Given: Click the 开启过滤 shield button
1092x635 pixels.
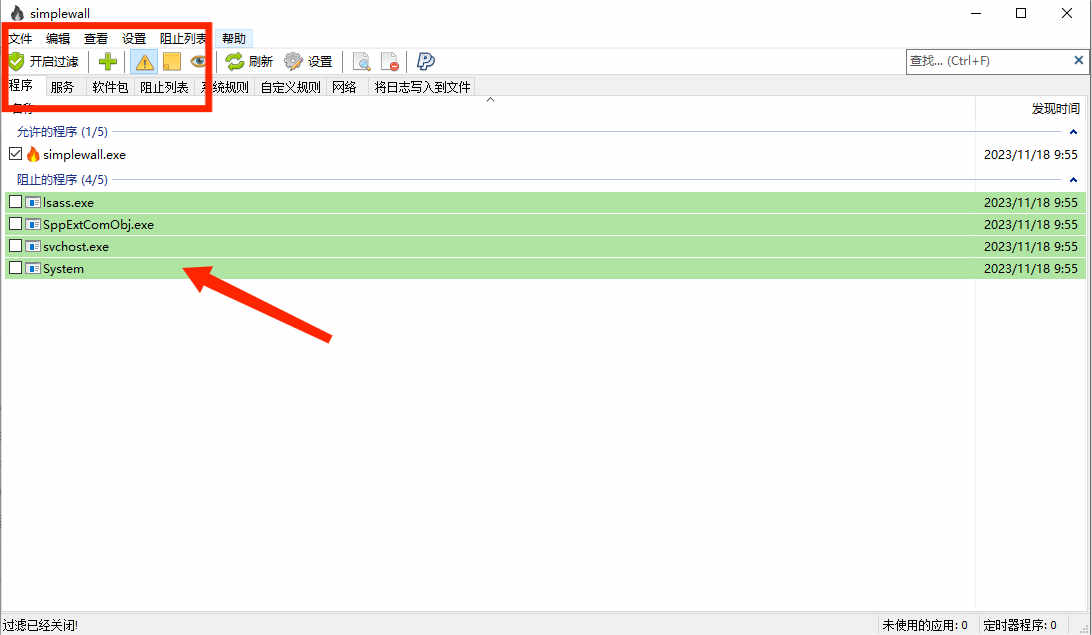Looking at the screenshot, I should 44,61.
